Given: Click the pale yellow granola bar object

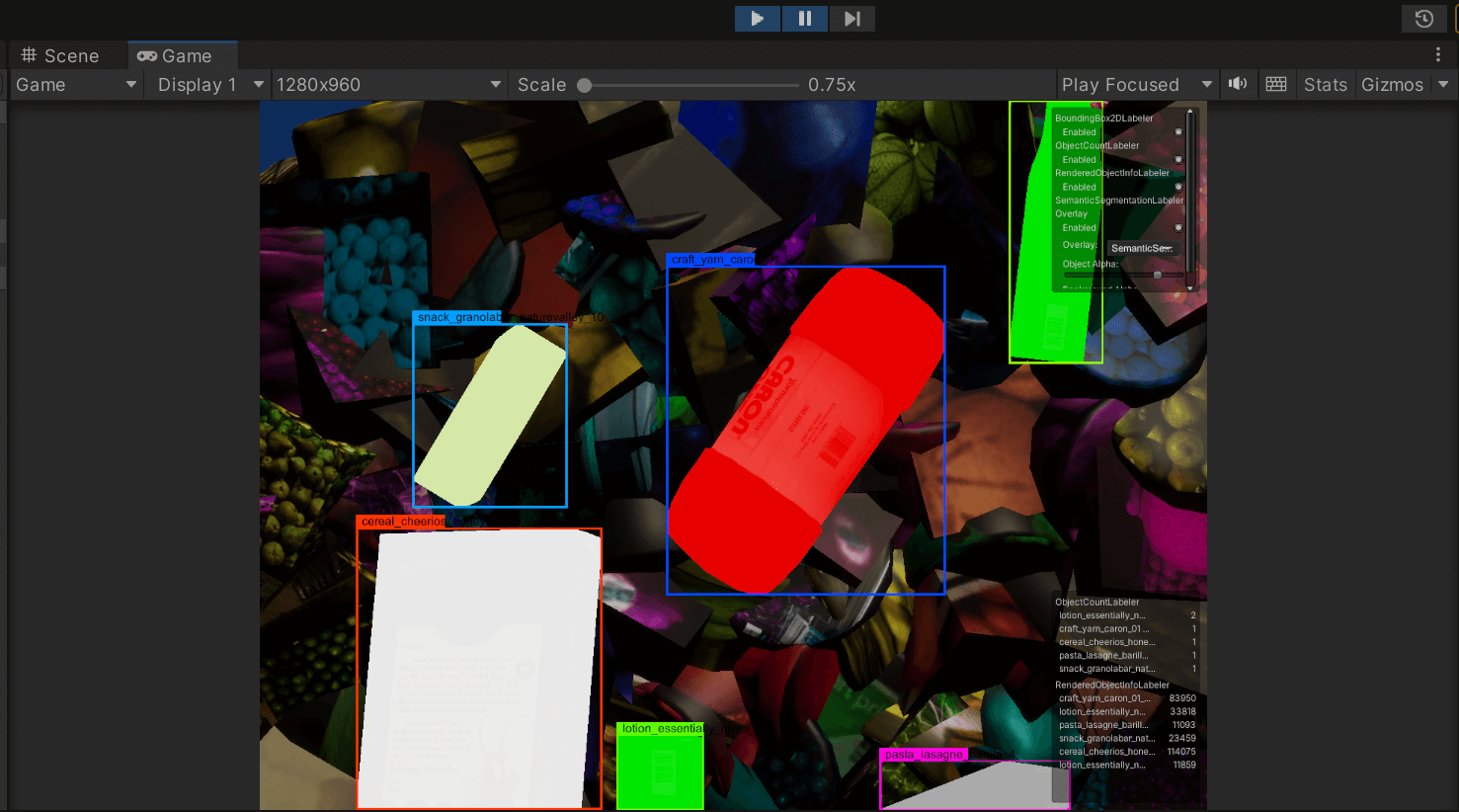Looking at the screenshot, I should click(x=491, y=415).
